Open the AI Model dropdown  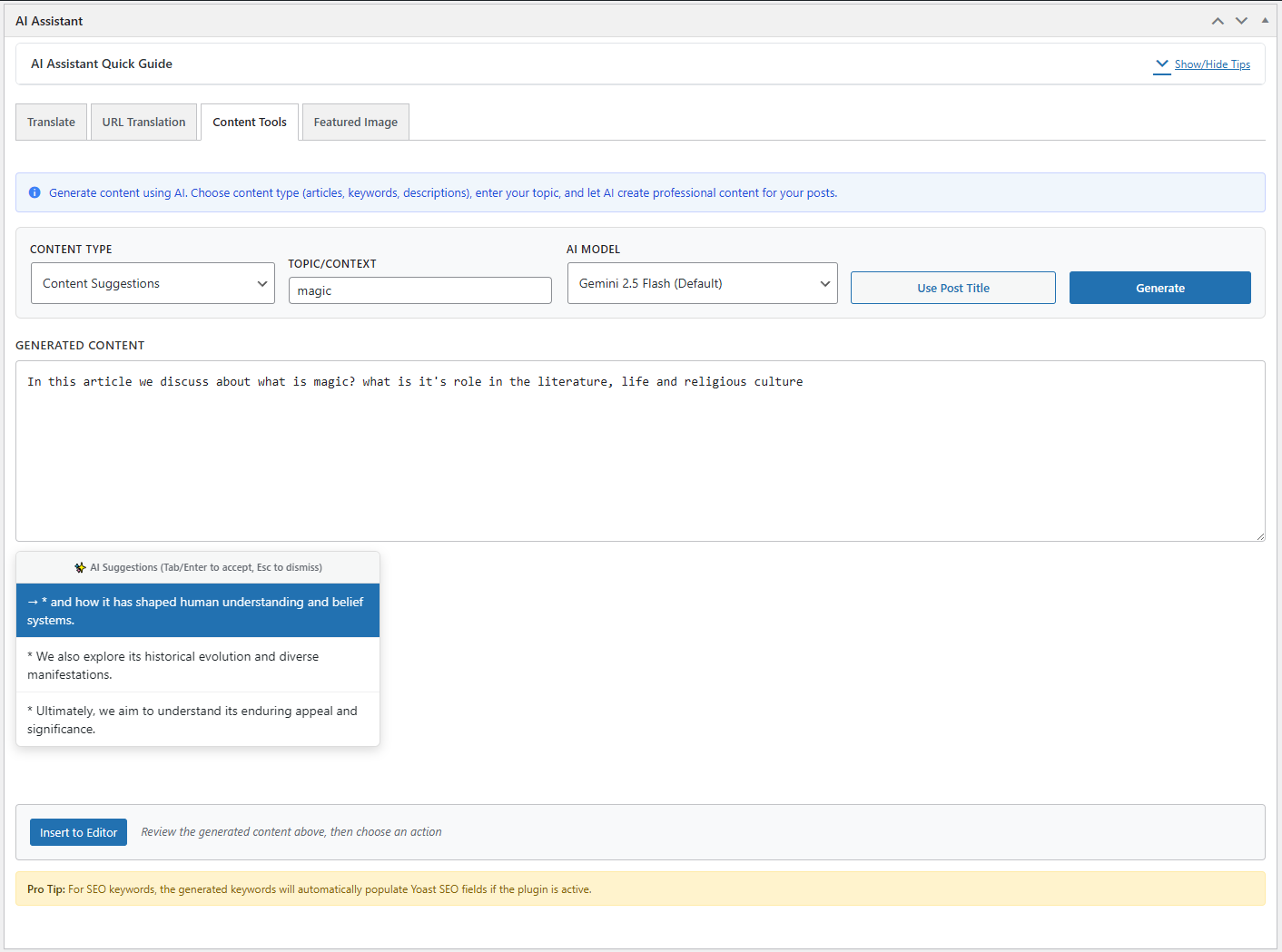703,283
